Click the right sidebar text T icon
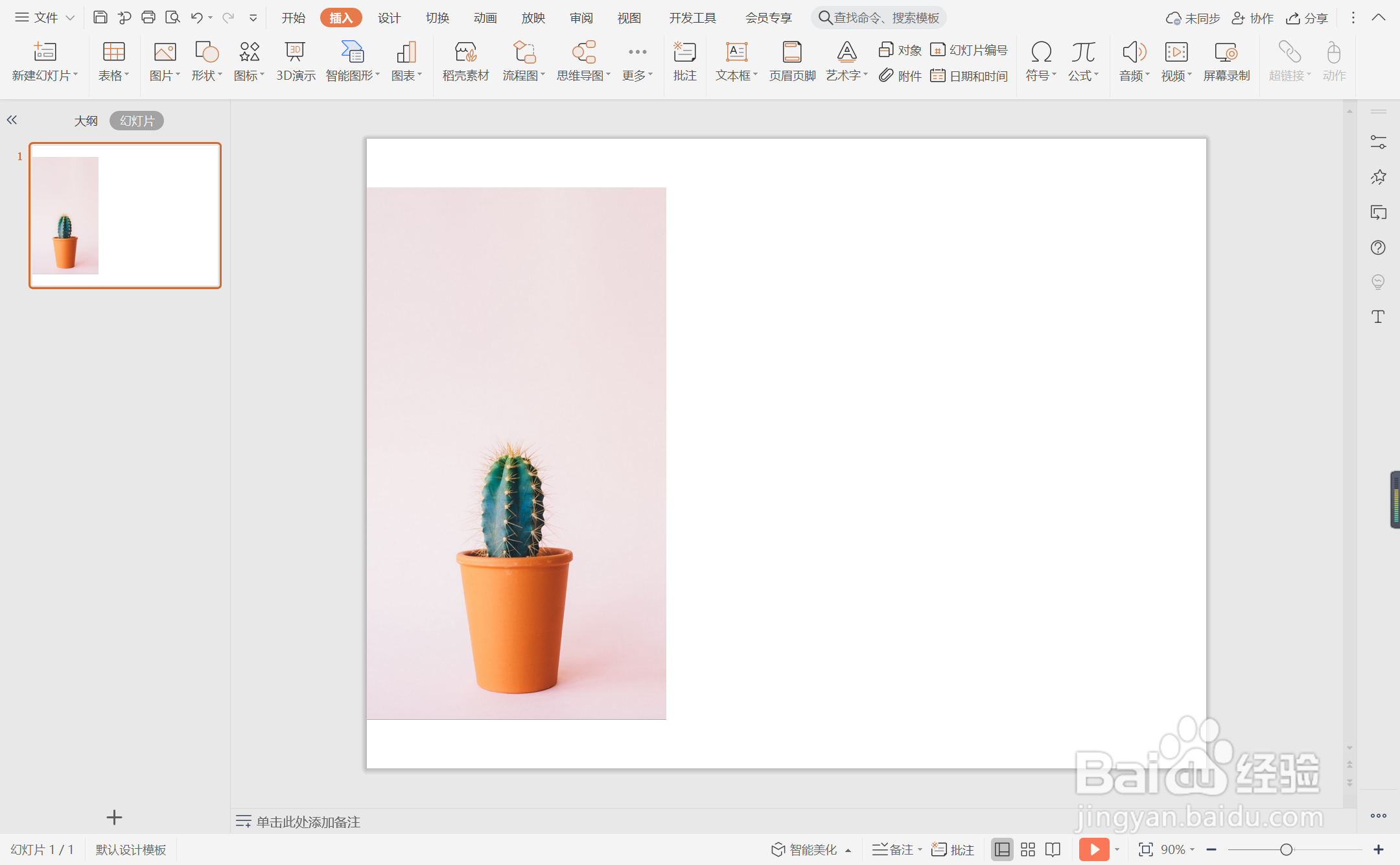 [1378, 316]
